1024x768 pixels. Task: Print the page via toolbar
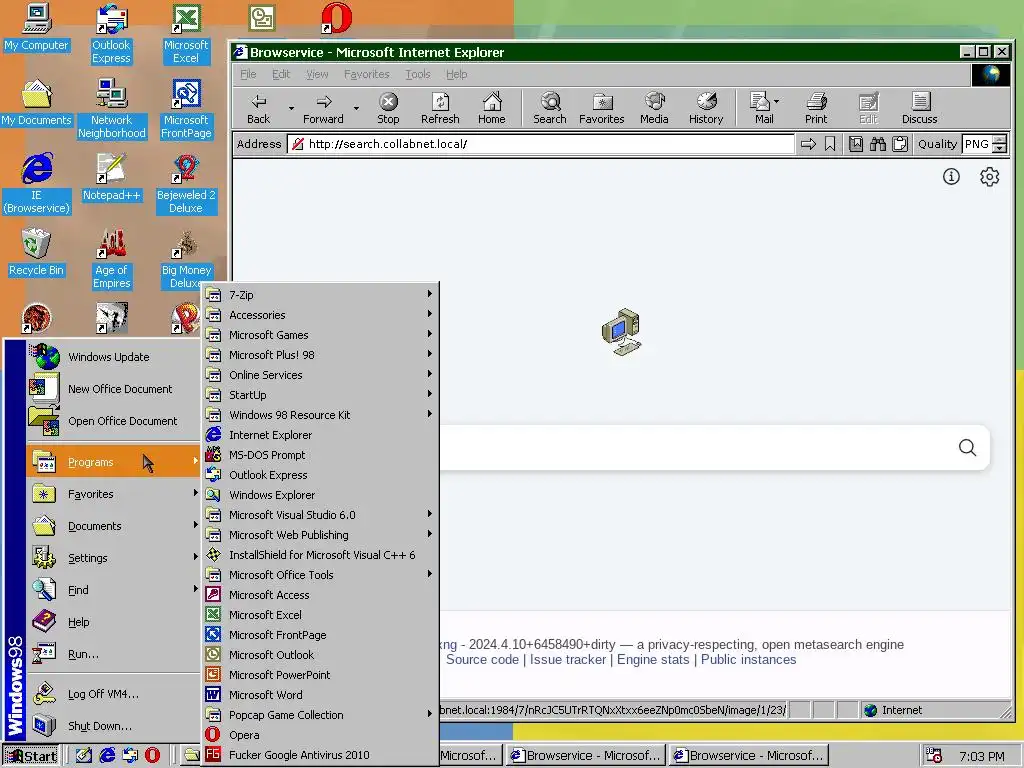pos(816,108)
